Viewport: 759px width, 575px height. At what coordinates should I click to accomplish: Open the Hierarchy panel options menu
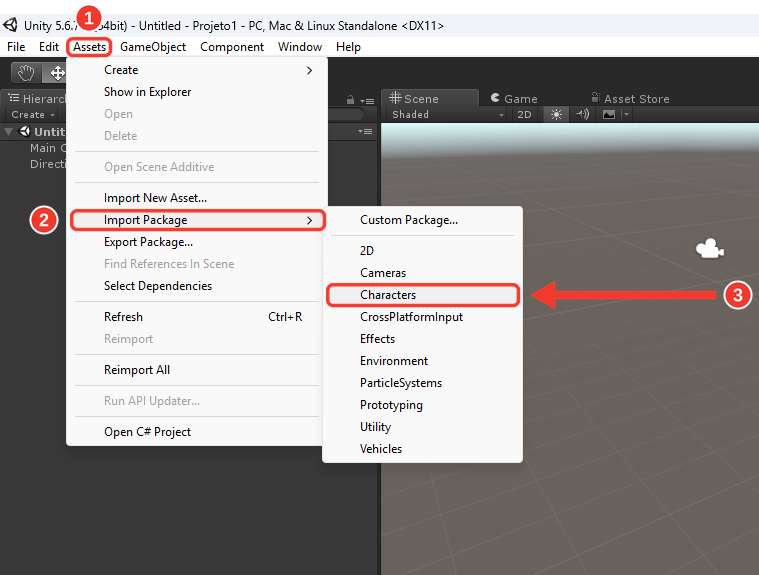click(x=367, y=101)
